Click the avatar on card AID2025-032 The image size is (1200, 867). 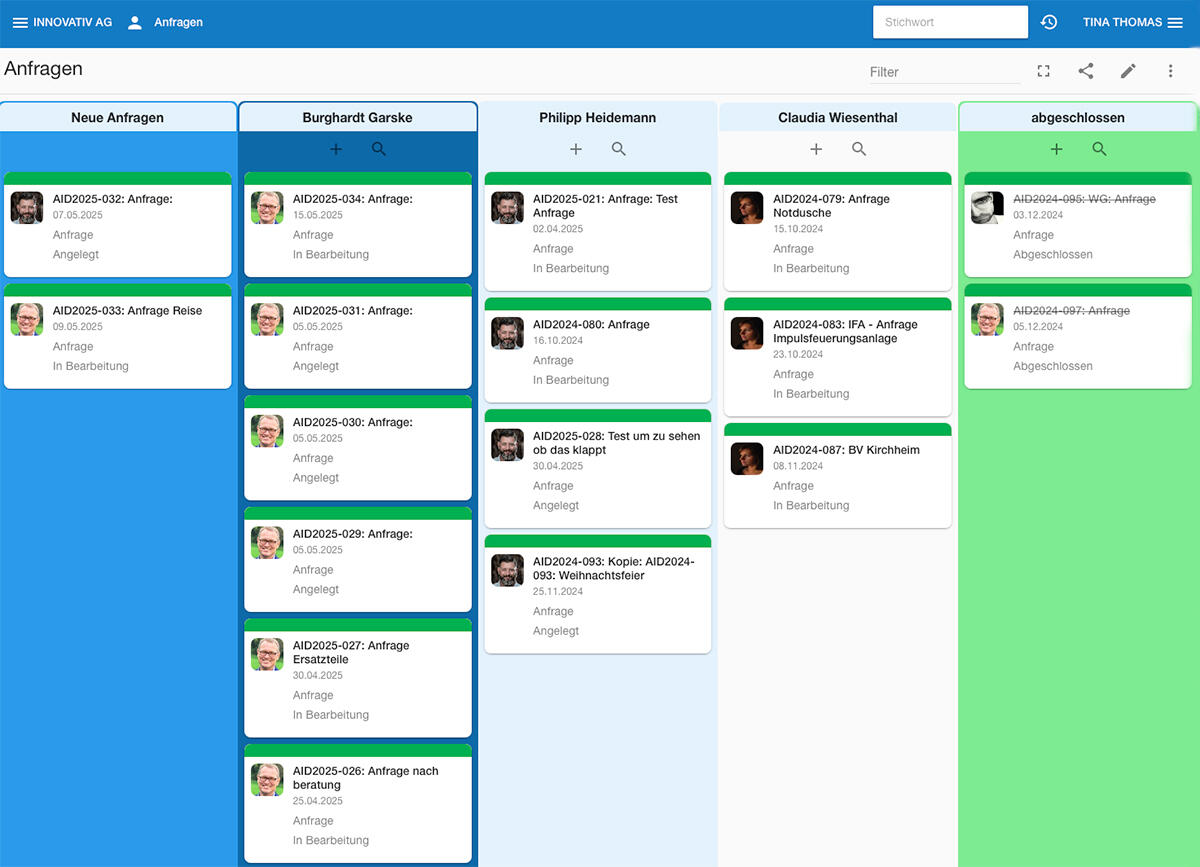26,207
